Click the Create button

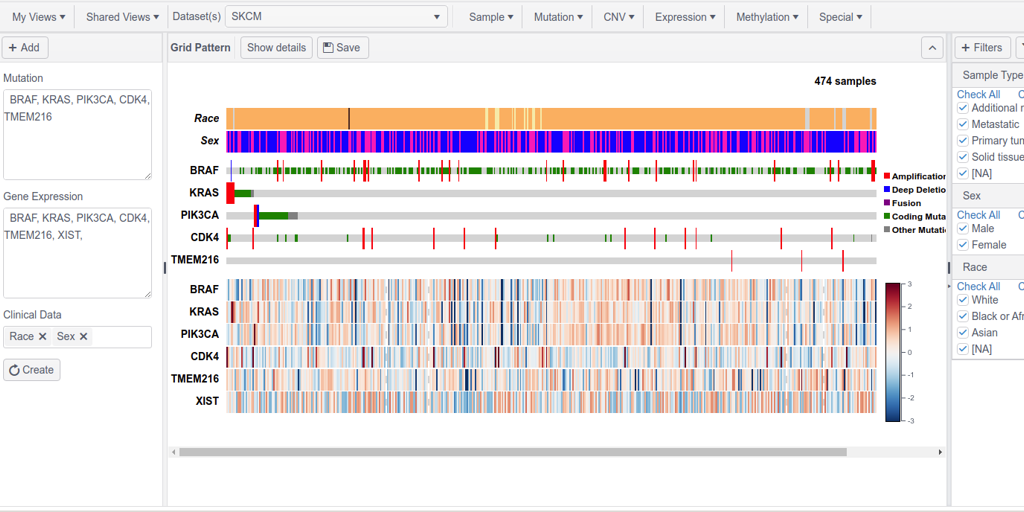32,370
